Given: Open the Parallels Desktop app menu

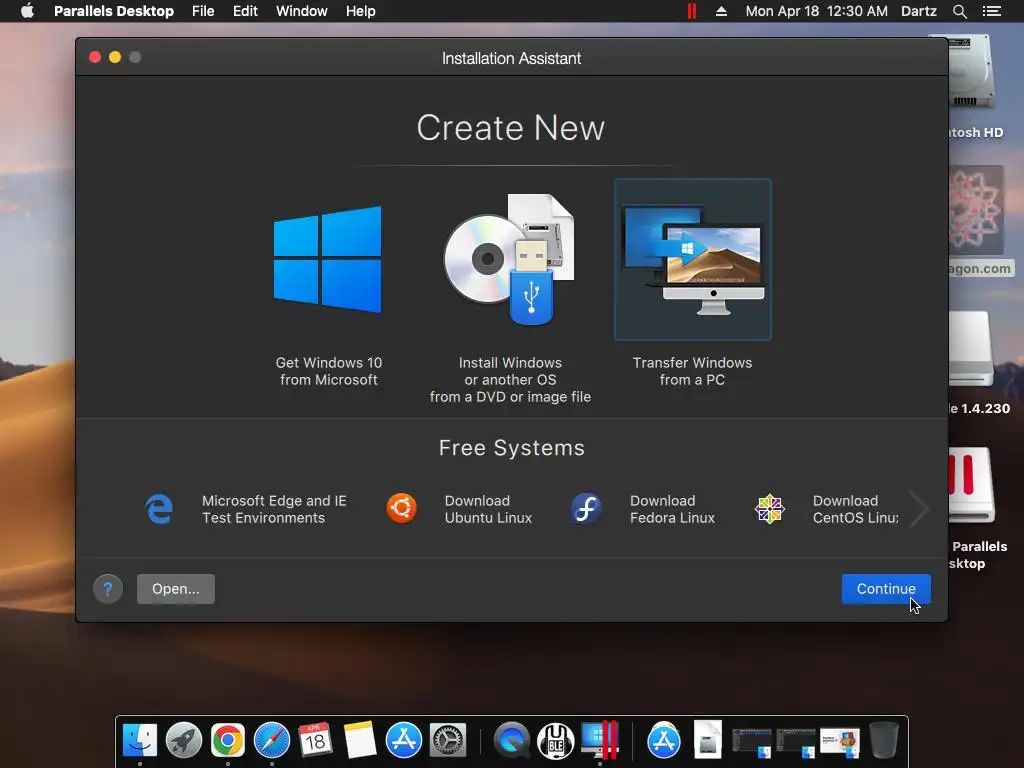Looking at the screenshot, I should (114, 11).
